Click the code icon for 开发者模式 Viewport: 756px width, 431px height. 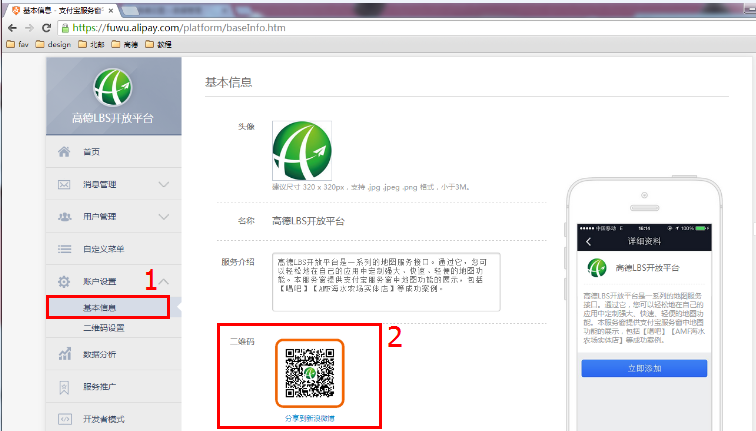pyautogui.click(x=65, y=419)
